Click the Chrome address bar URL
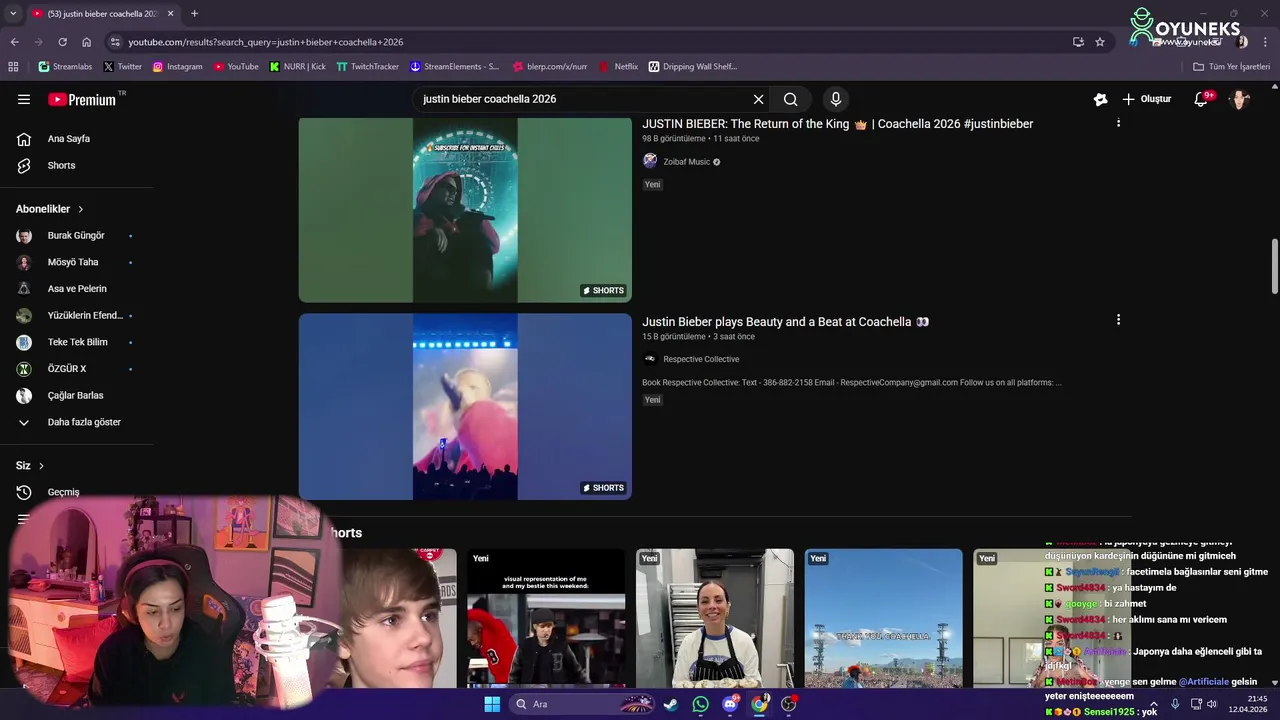 click(x=266, y=42)
